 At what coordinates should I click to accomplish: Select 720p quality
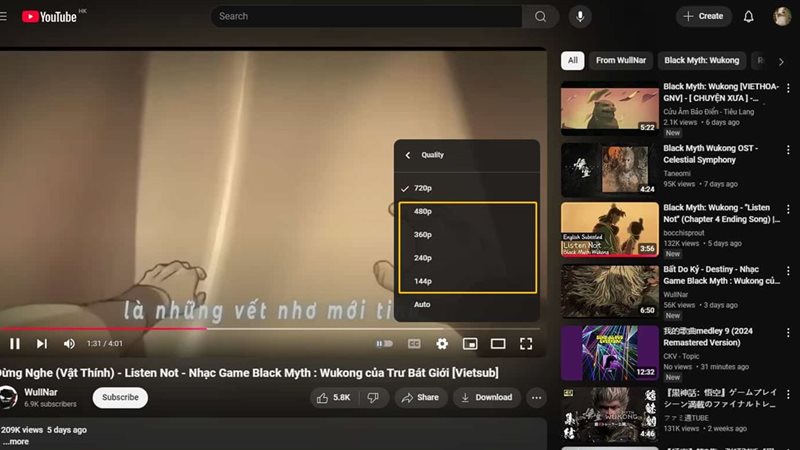click(466, 188)
